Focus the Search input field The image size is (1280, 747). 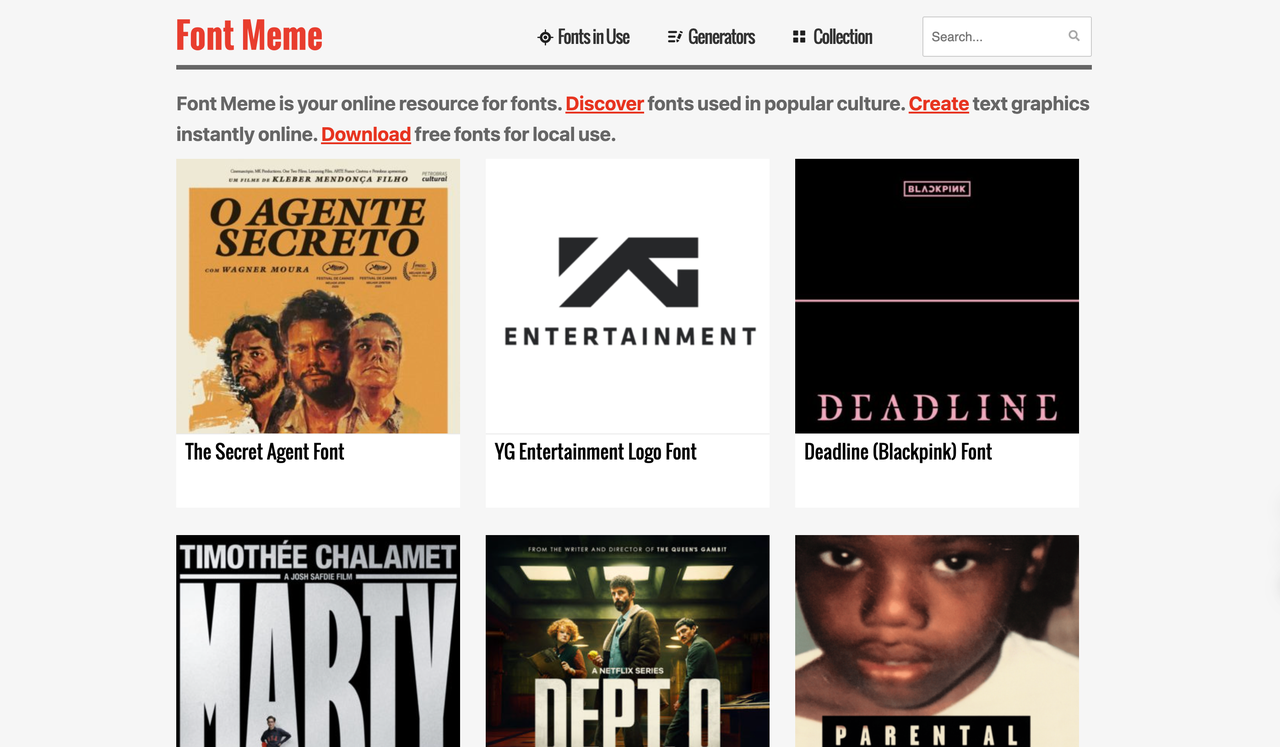point(995,36)
